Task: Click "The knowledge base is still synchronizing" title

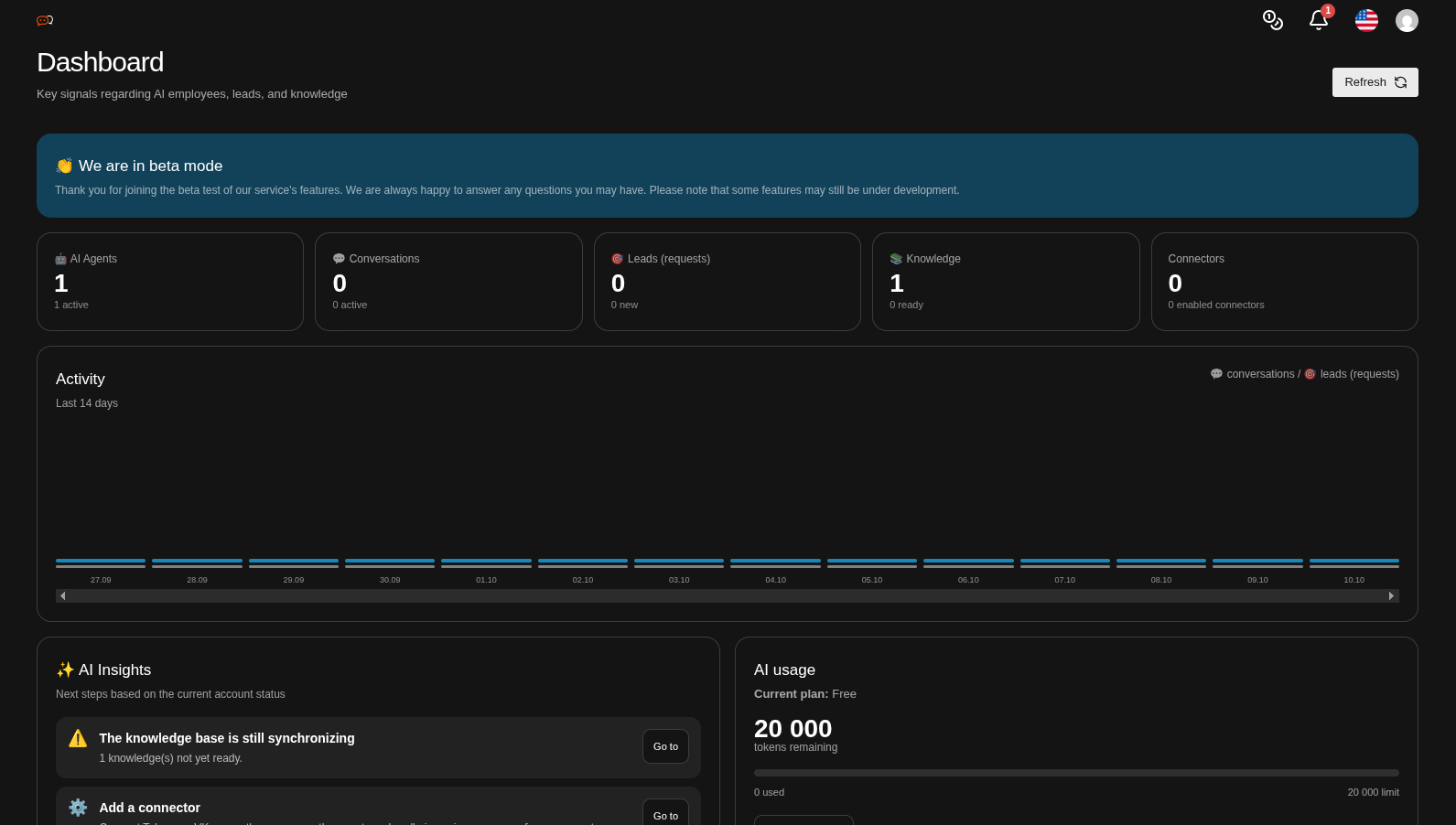Action: pos(227,738)
